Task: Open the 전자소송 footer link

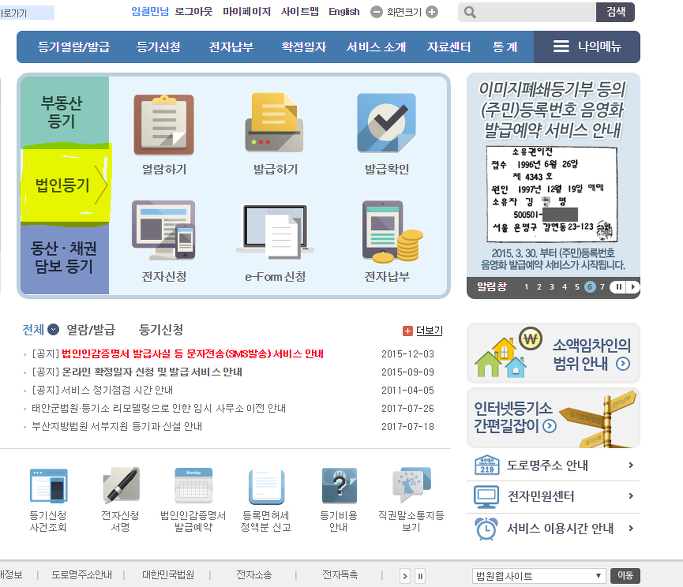Action: [254, 575]
